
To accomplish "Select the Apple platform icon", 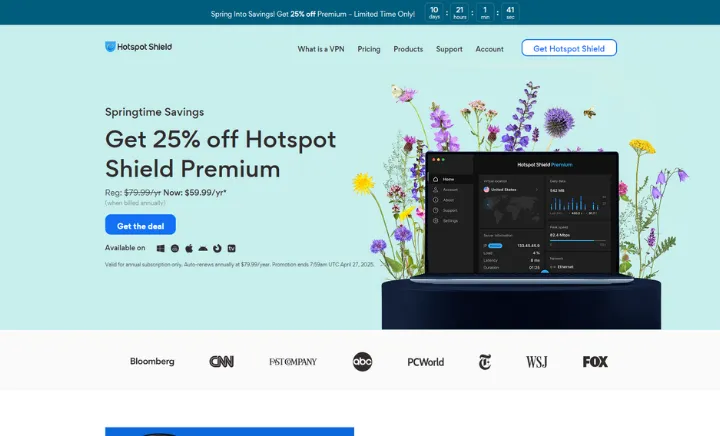I will coord(189,248).
